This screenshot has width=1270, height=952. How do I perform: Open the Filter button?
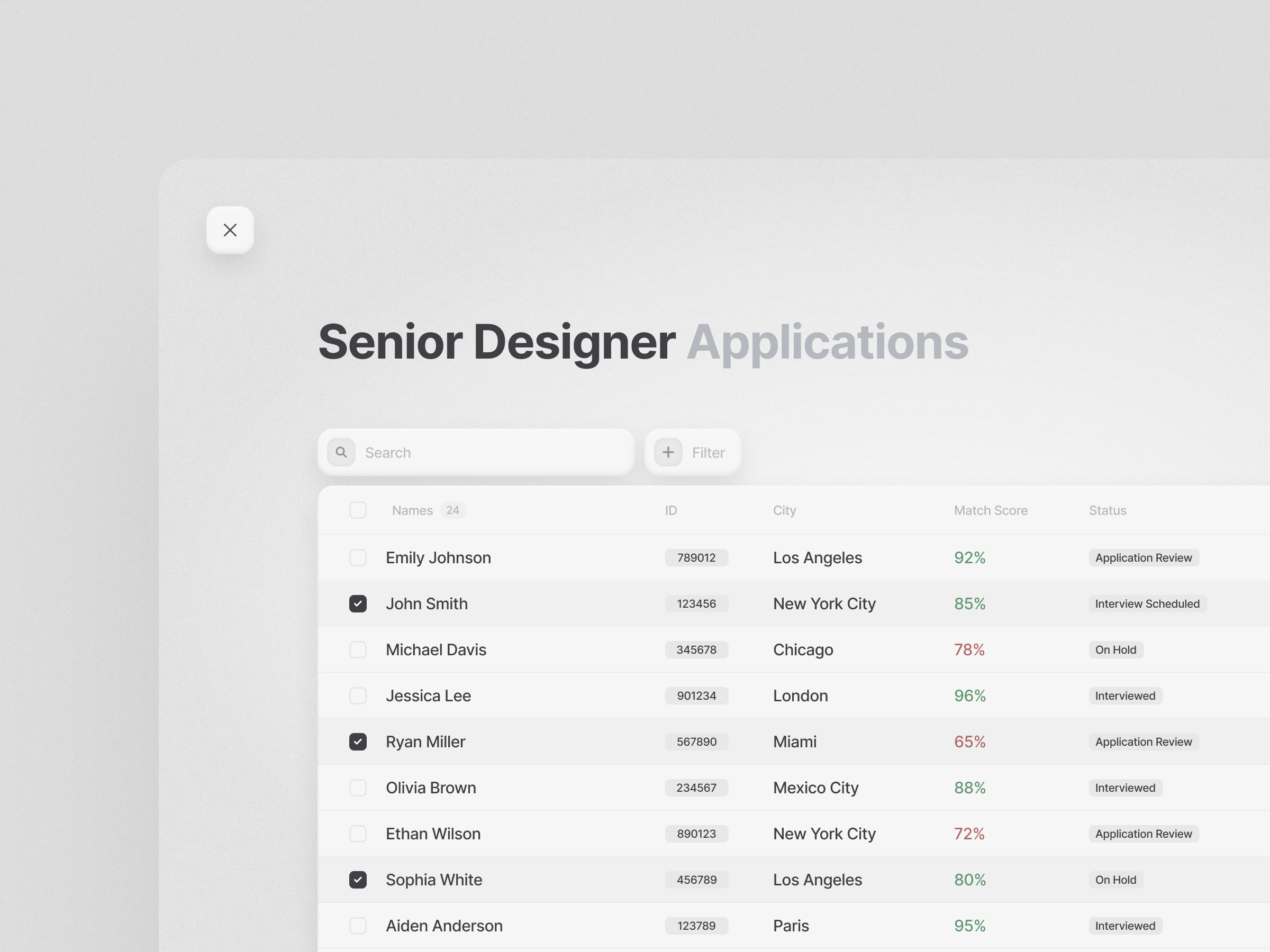click(692, 452)
